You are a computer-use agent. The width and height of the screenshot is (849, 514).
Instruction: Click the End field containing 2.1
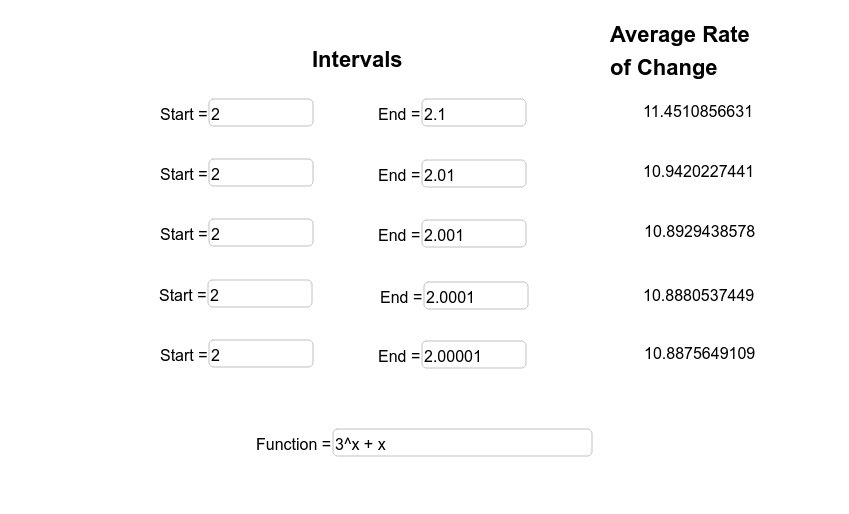click(x=474, y=113)
